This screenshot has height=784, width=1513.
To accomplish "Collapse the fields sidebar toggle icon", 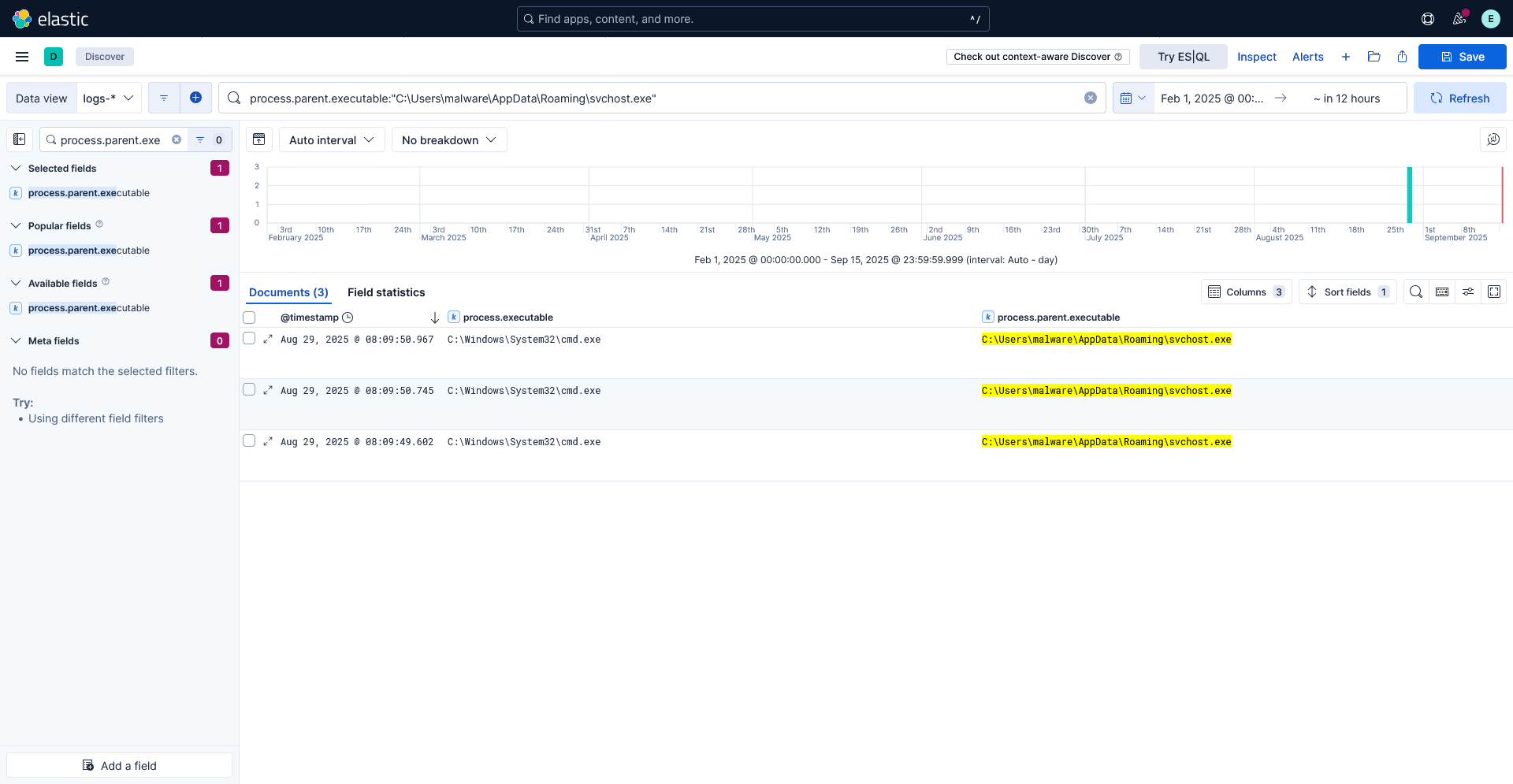I will (x=20, y=139).
